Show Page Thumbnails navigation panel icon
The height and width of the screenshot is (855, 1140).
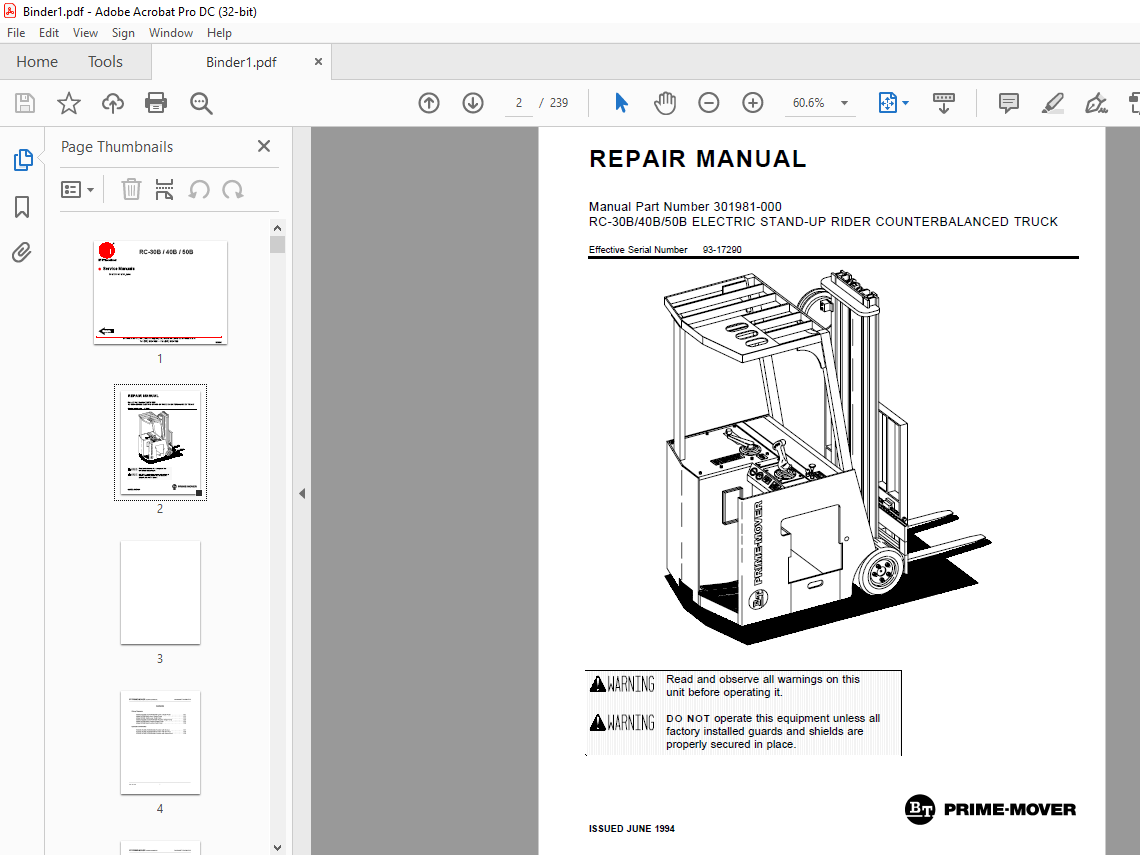pyautogui.click(x=23, y=160)
